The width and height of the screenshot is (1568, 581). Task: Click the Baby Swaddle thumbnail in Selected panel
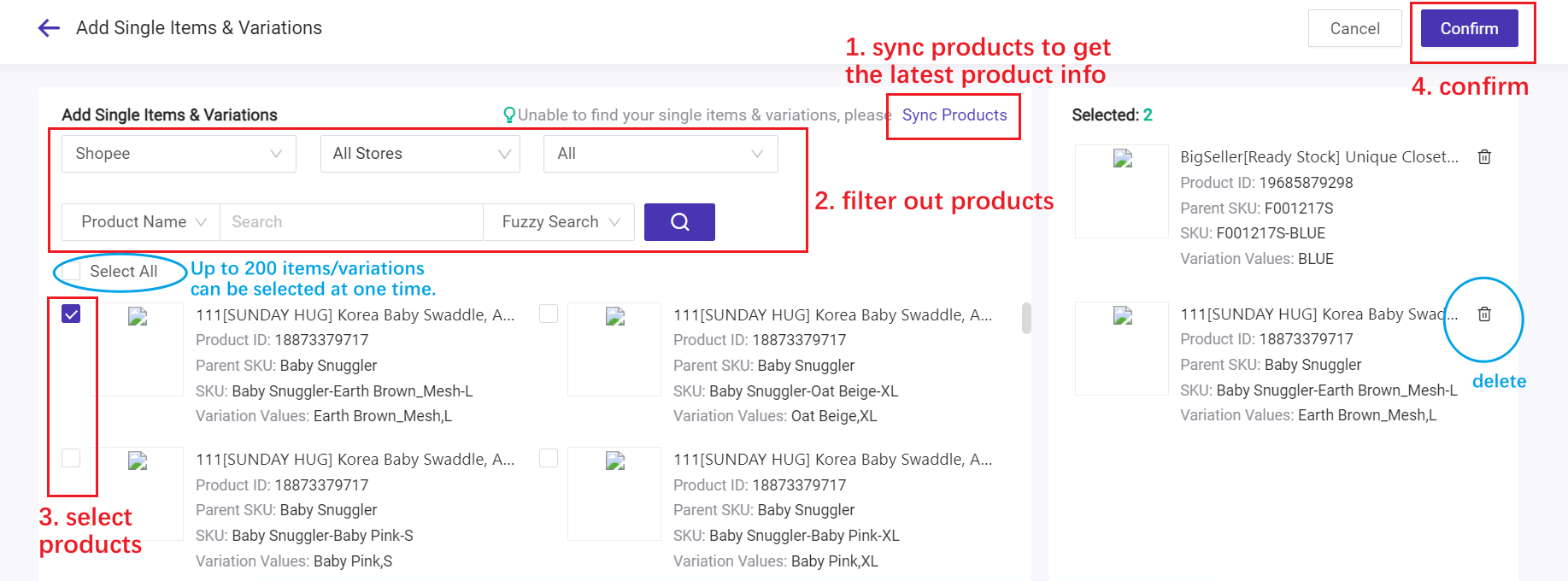1122,349
